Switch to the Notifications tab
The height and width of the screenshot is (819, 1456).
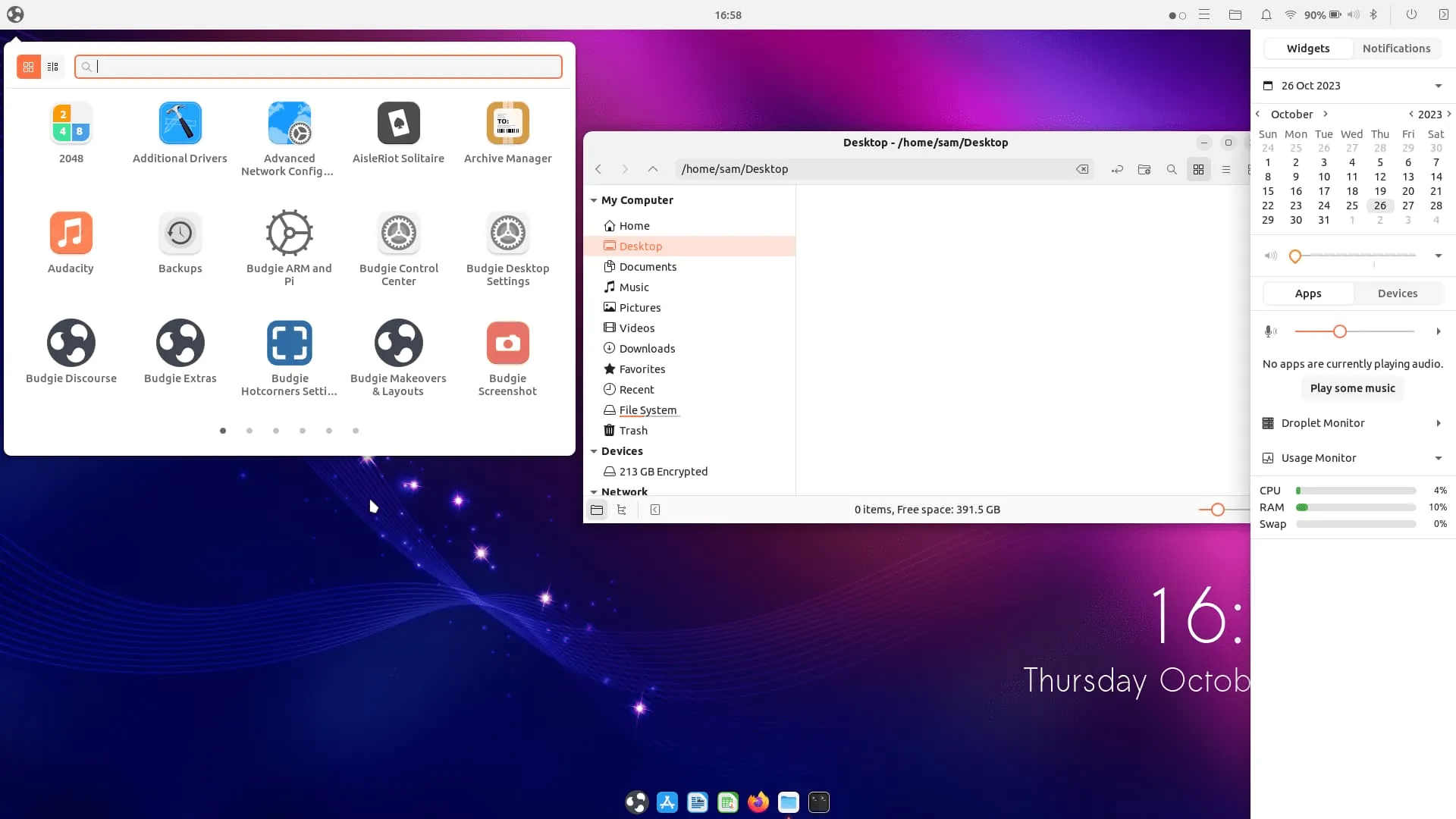click(1396, 49)
